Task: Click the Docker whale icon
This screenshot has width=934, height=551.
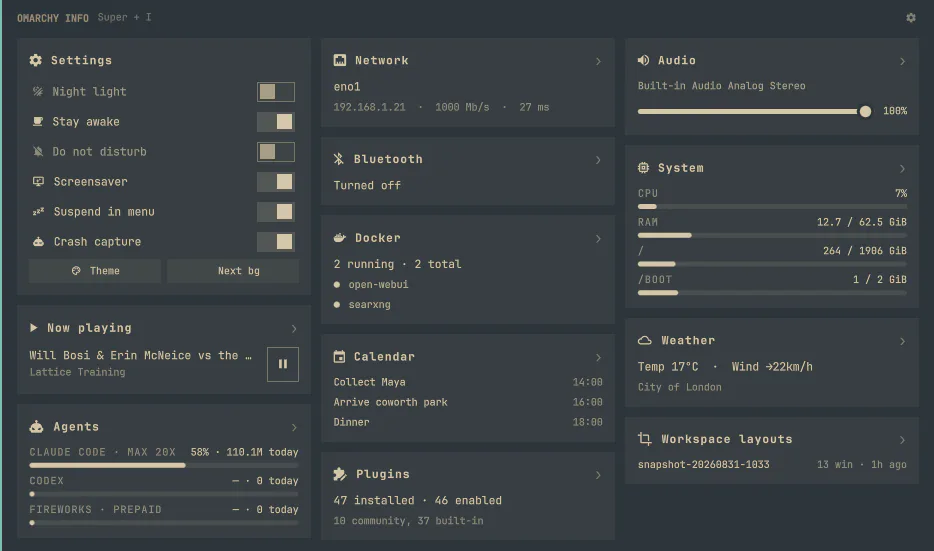Action: pyautogui.click(x=340, y=238)
